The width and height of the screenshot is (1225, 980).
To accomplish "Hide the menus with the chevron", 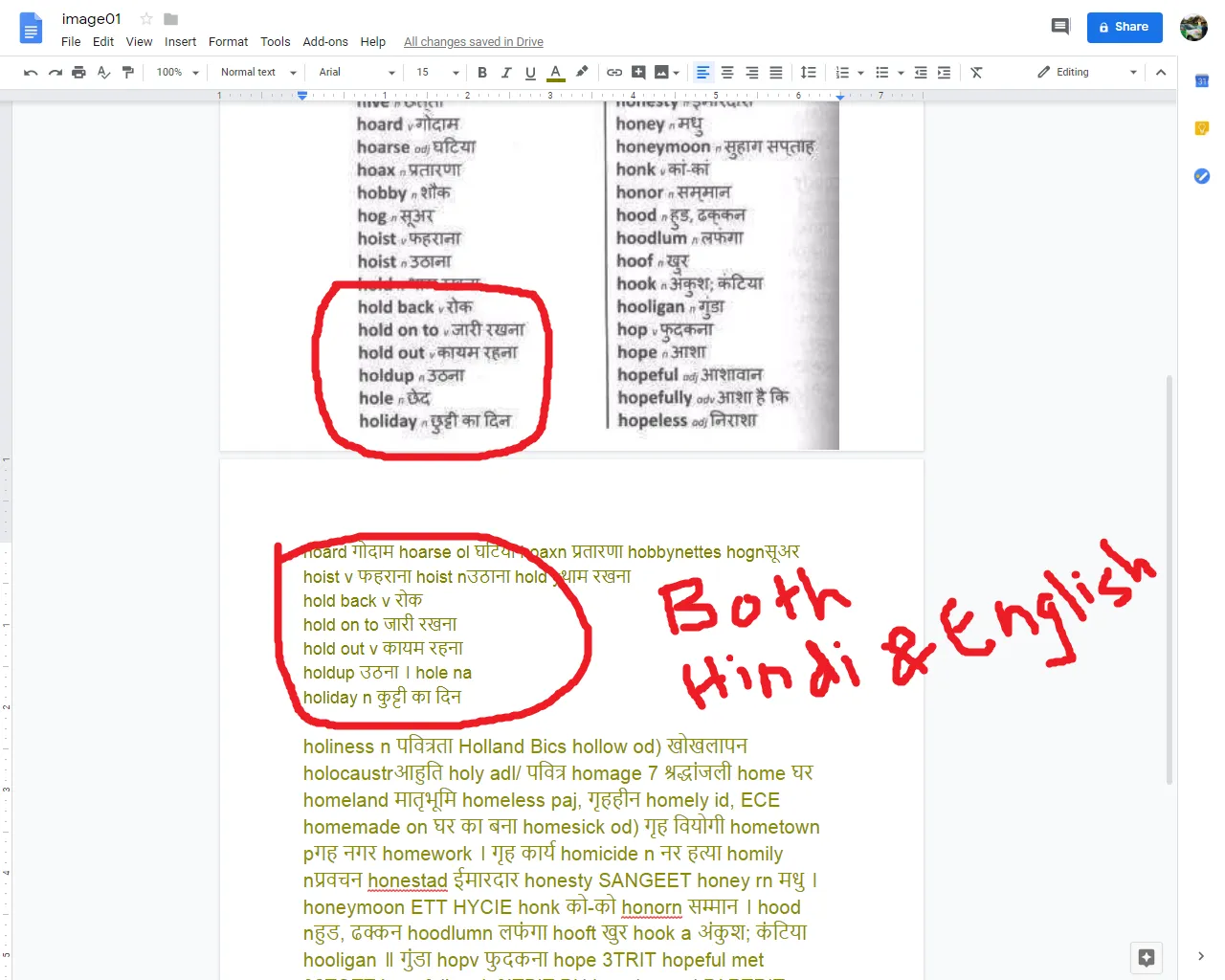I will (x=1161, y=73).
